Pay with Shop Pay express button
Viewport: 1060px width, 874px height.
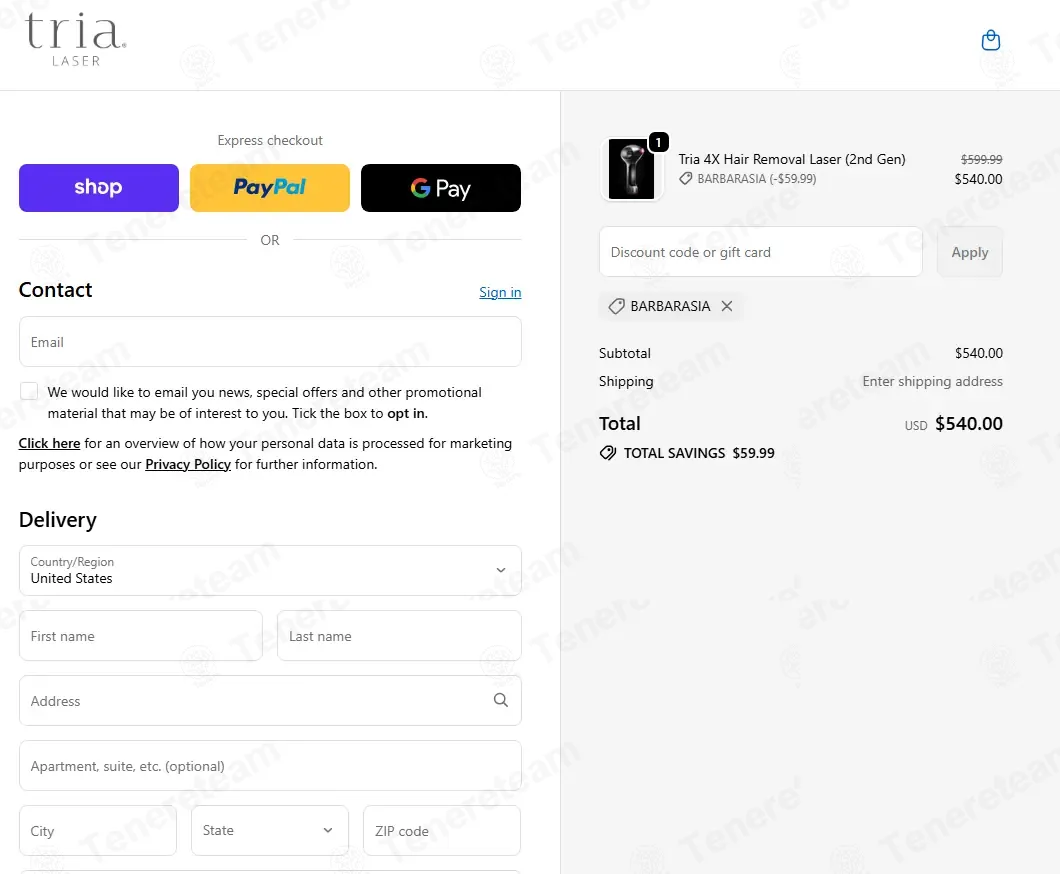point(99,188)
